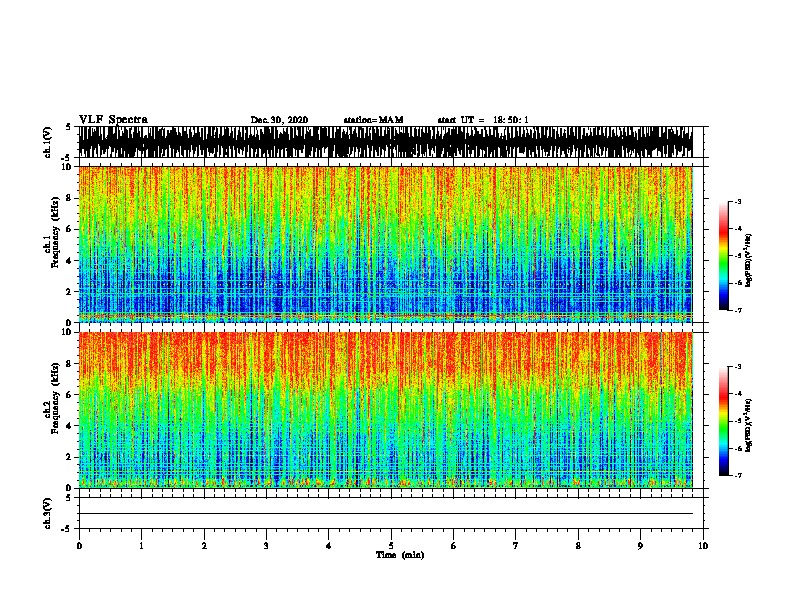Viewport: 792px width, 612px height.
Task: Click the time axis tick label "7"
Action: (516, 546)
